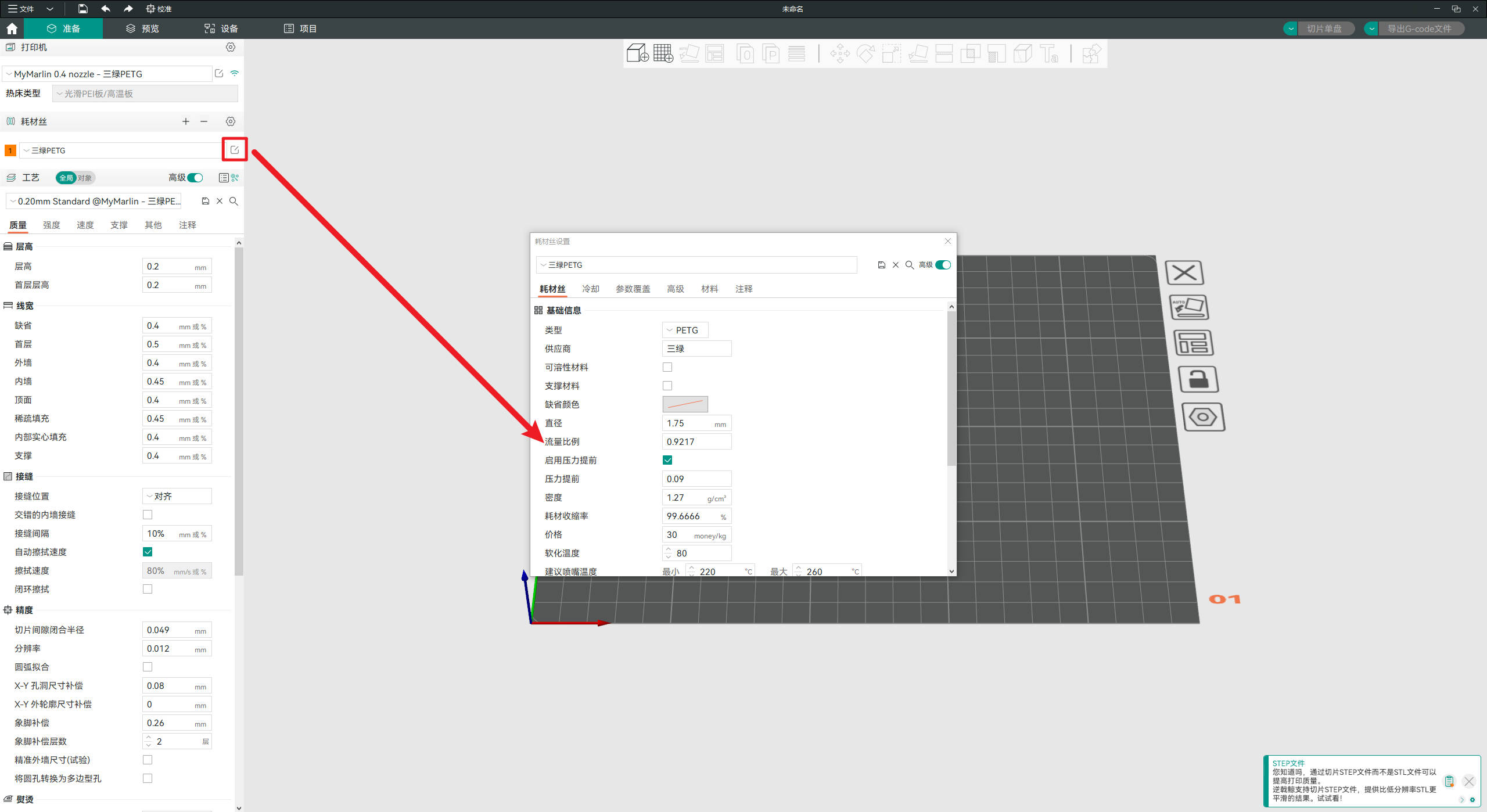The height and width of the screenshot is (812, 1487).
Task: Edit the 三绿PETG filament preset
Action: 235,150
